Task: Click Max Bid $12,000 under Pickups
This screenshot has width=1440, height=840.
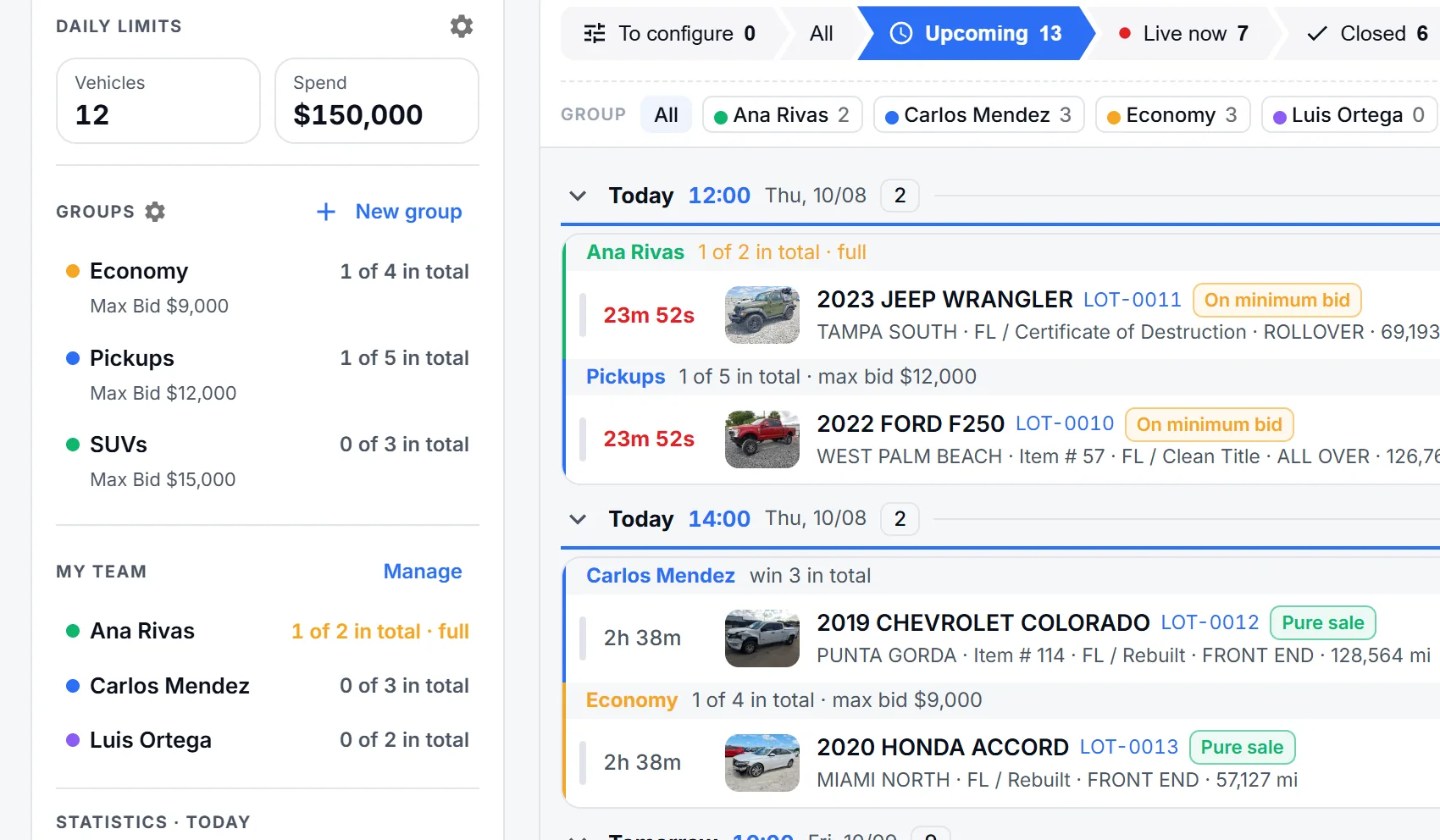Action: (163, 393)
